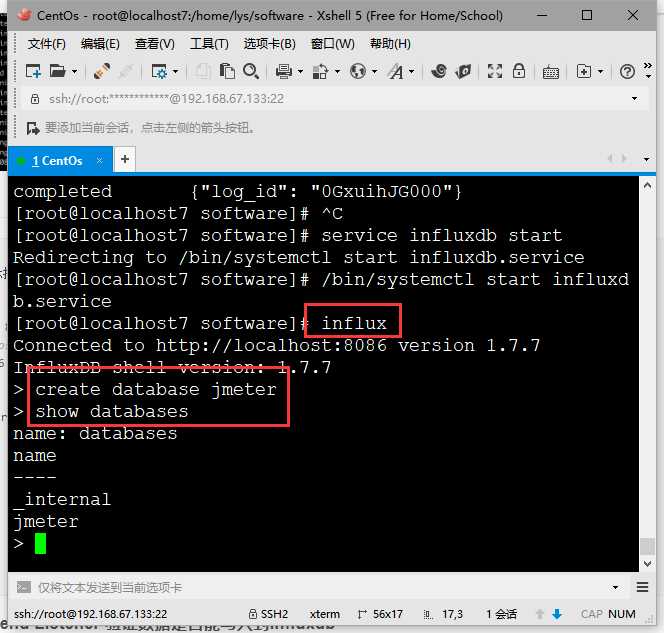664x633 pixels.
Task: Open the Help question mark icon
Action: click(x=627, y=72)
